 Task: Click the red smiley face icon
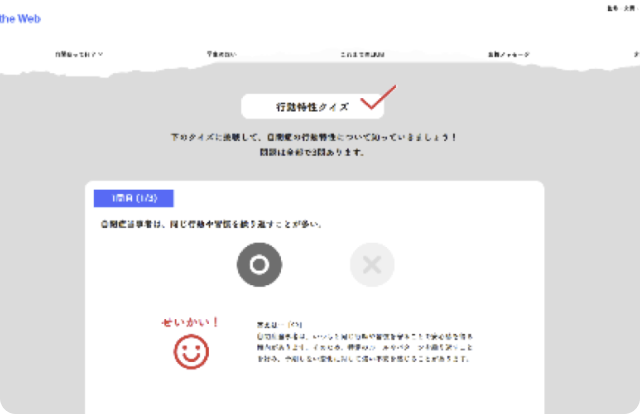(x=191, y=352)
